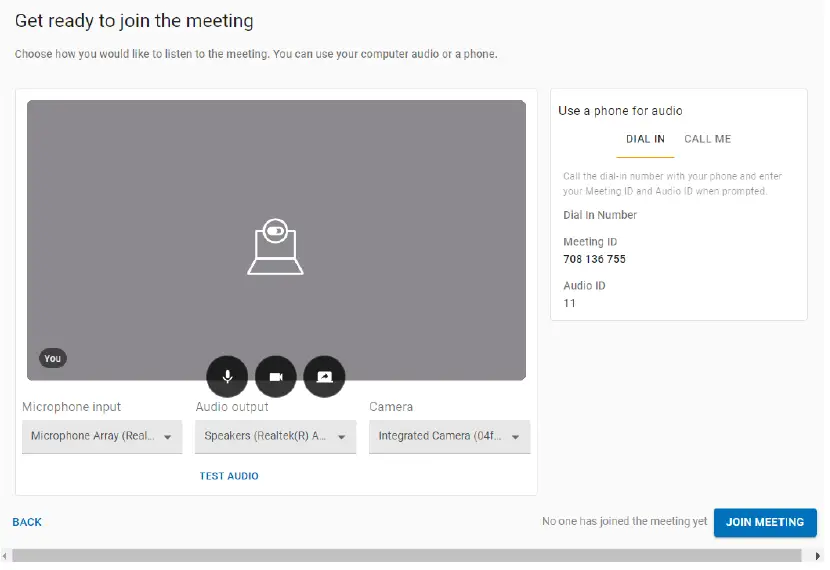Click the "You" badge on the video preview
The image size is (830, 570).
click(x=53, y=358)
